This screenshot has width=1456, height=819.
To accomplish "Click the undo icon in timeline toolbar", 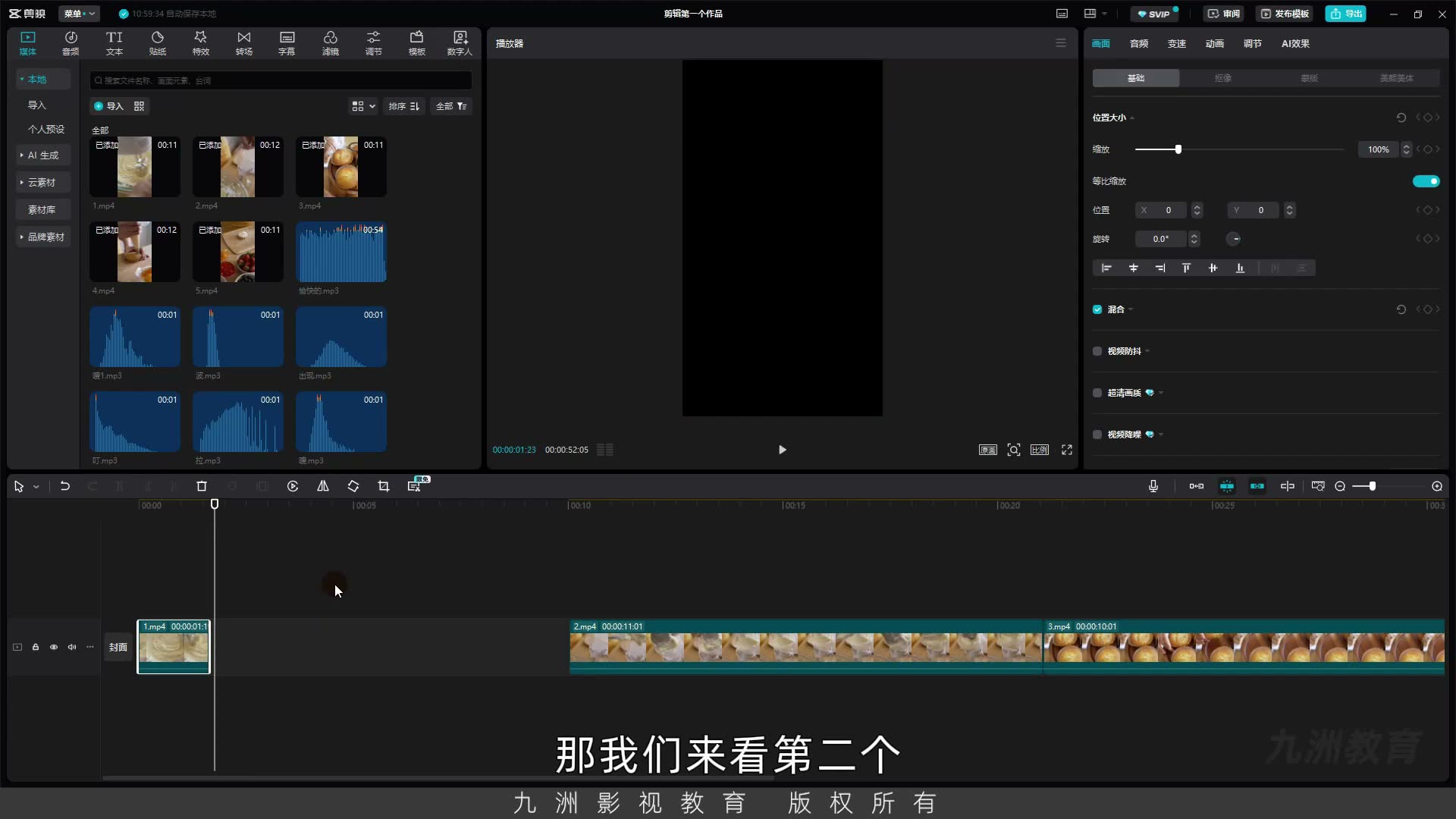I will coord(65,486).
